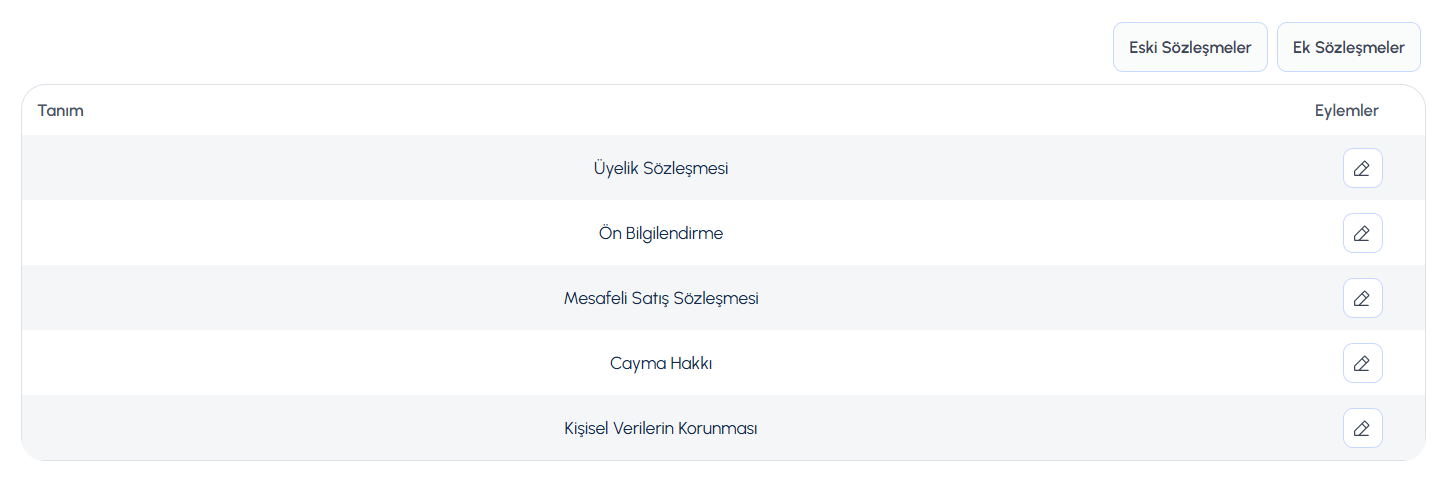This screenshot has width=1440, height=477.
Task: Select the Üyelik Sözleşmesi table row
Action: click(x=723, y=168)
